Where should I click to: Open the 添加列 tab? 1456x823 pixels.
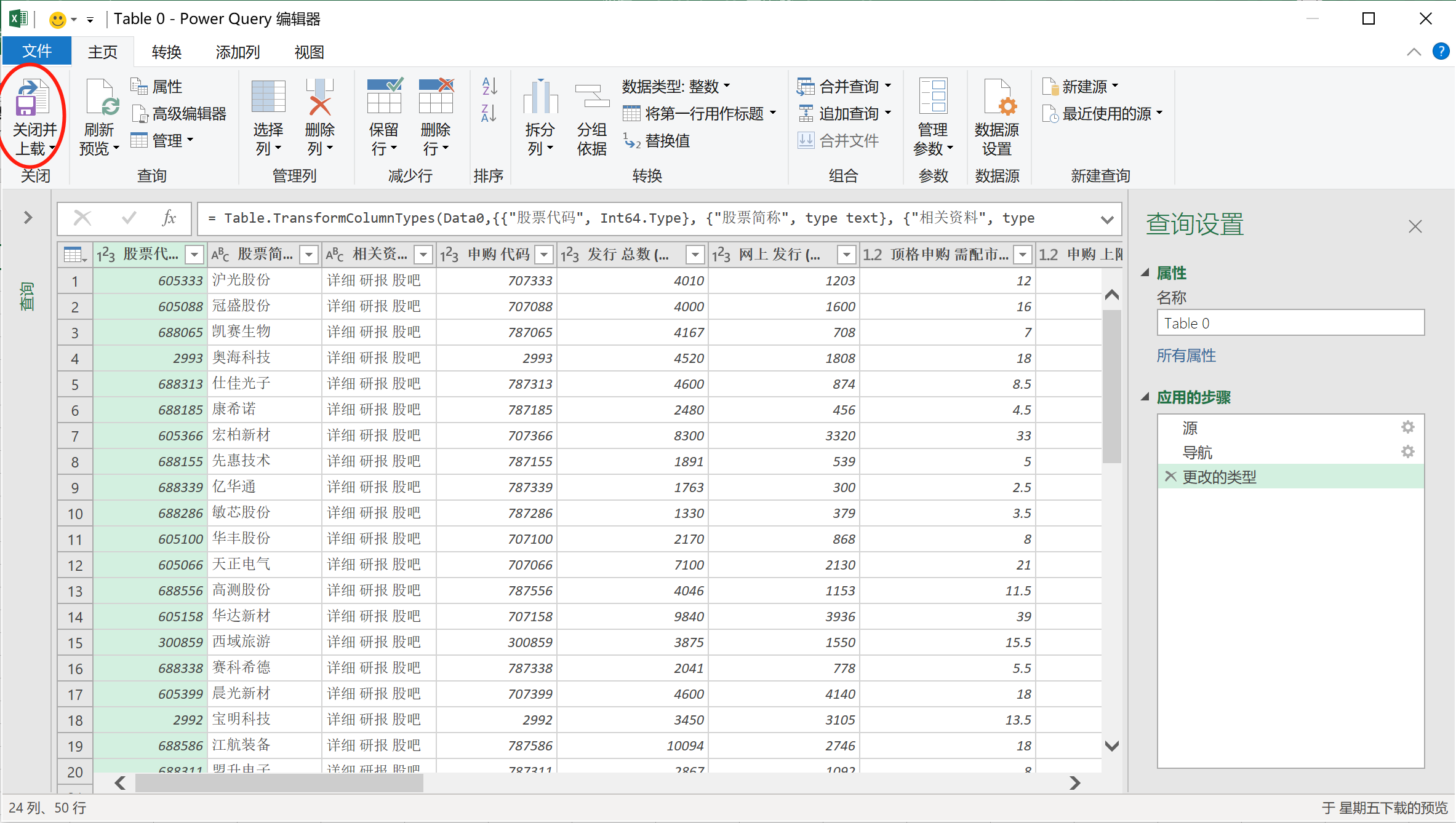[238, 52]
